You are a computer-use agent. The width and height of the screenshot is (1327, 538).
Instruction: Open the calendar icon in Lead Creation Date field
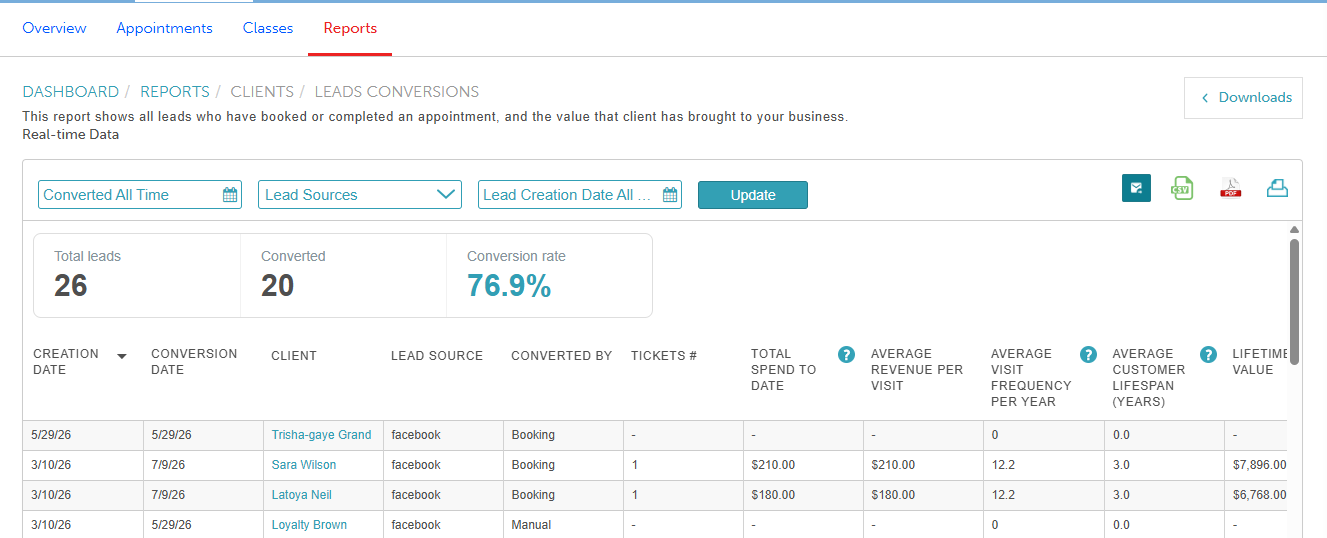(x=670, y=195)
